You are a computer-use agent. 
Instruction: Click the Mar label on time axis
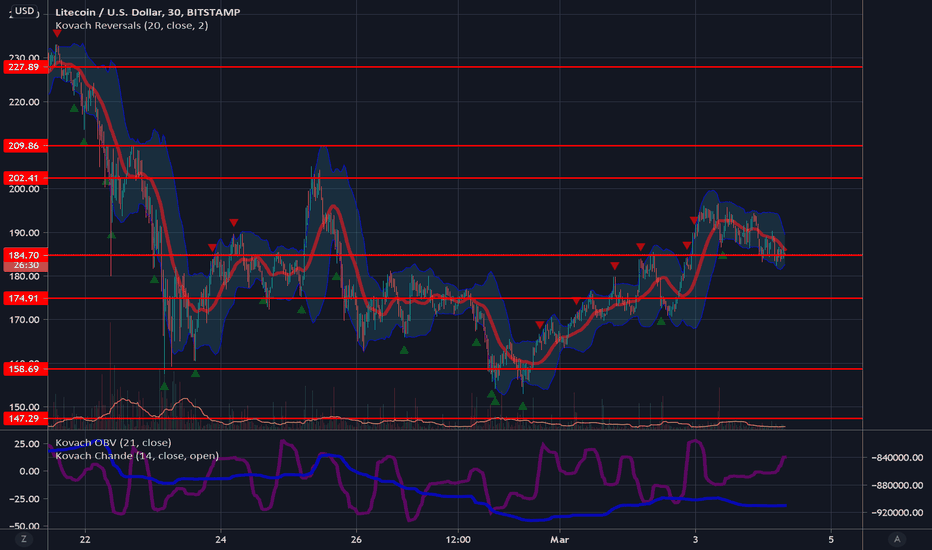click(x=559, y=540)
